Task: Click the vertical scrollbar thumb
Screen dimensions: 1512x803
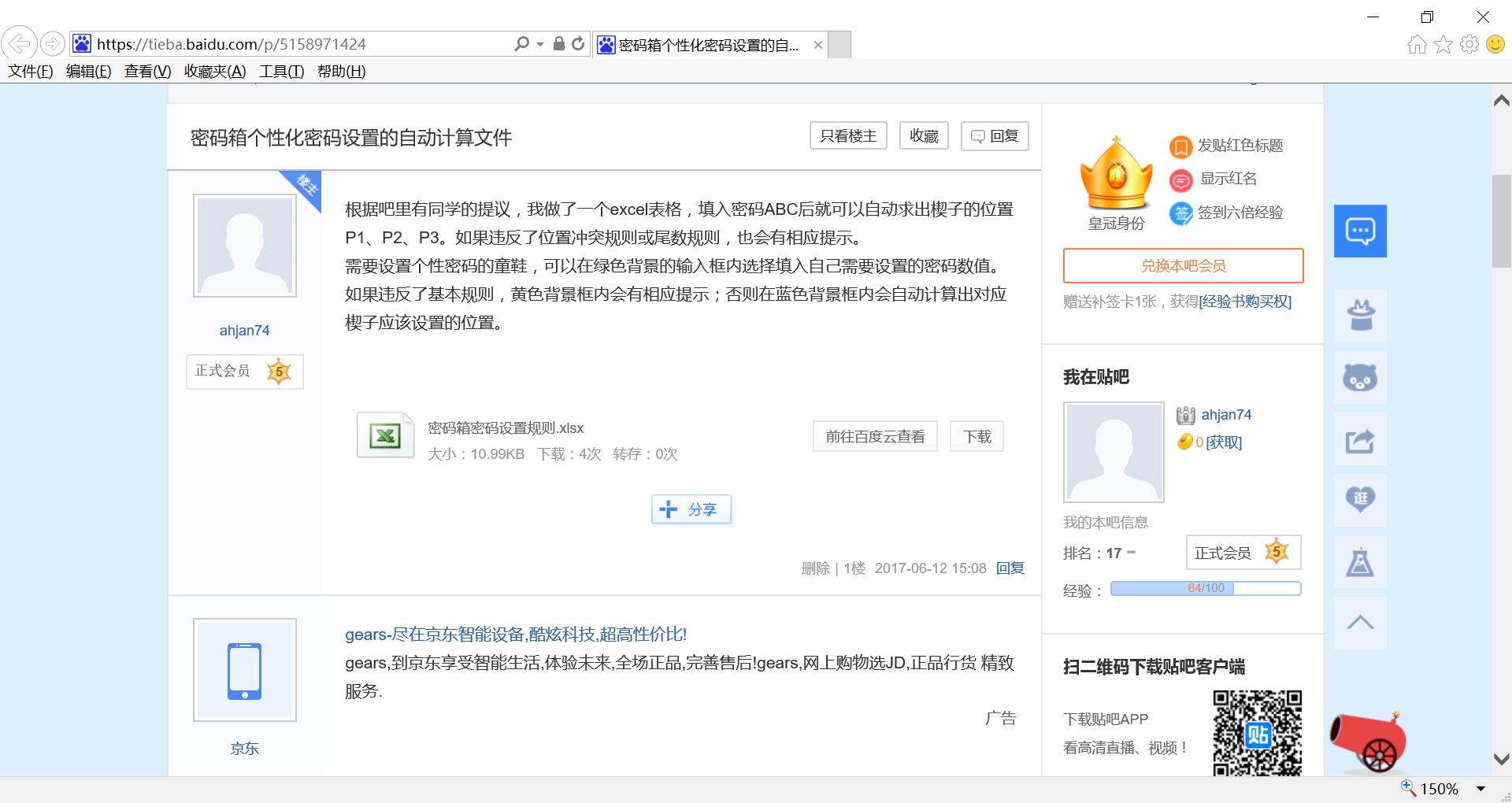Action: [1502, 221]
